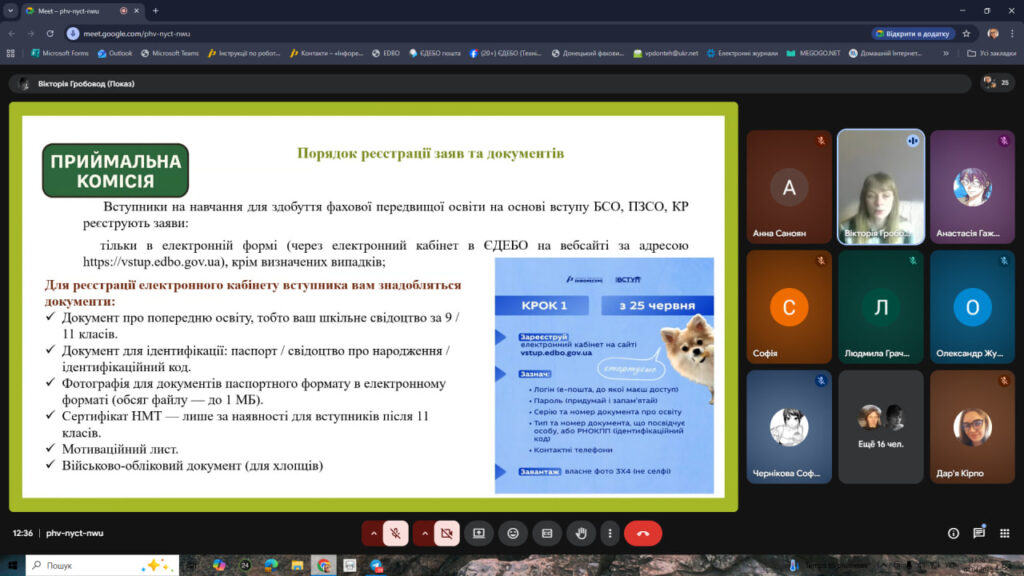
Task: Open the three-dot more options menu
Action: coord(609,534)
